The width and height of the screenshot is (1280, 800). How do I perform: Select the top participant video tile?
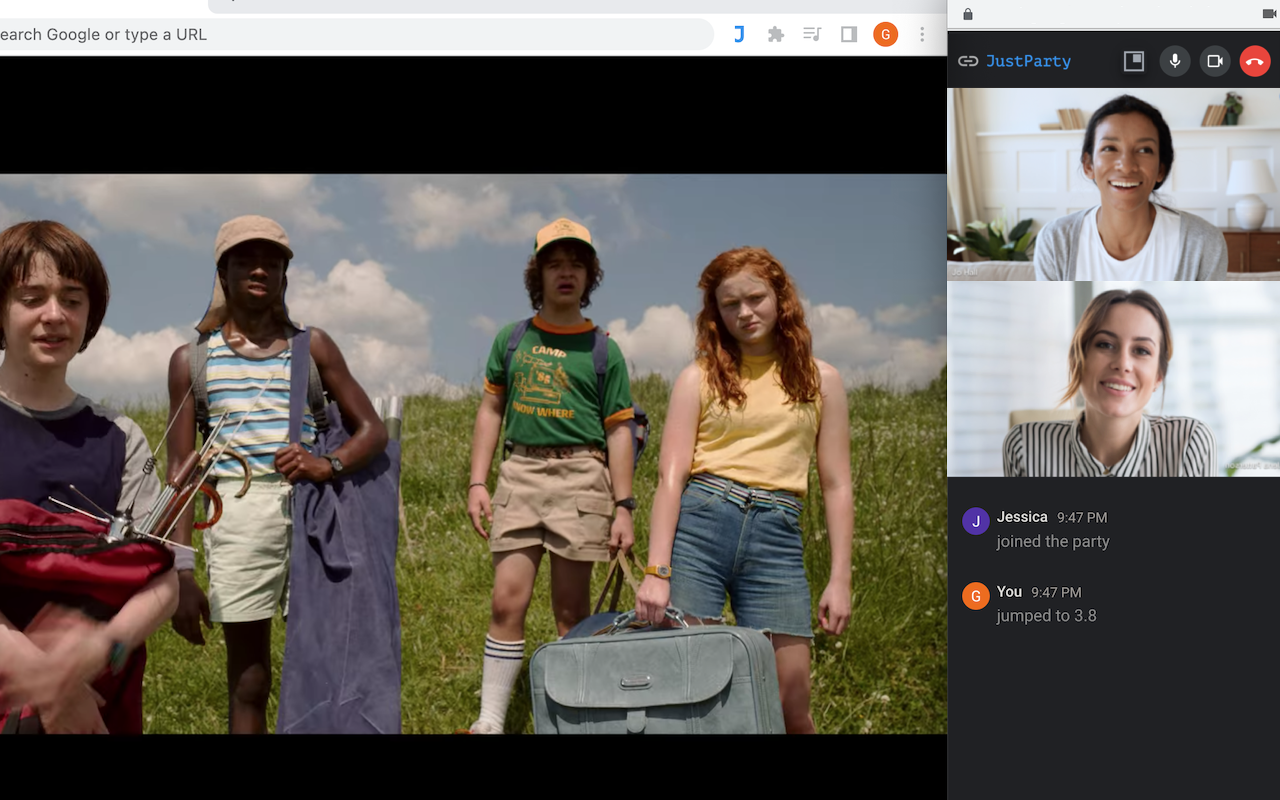(1113, 184)
